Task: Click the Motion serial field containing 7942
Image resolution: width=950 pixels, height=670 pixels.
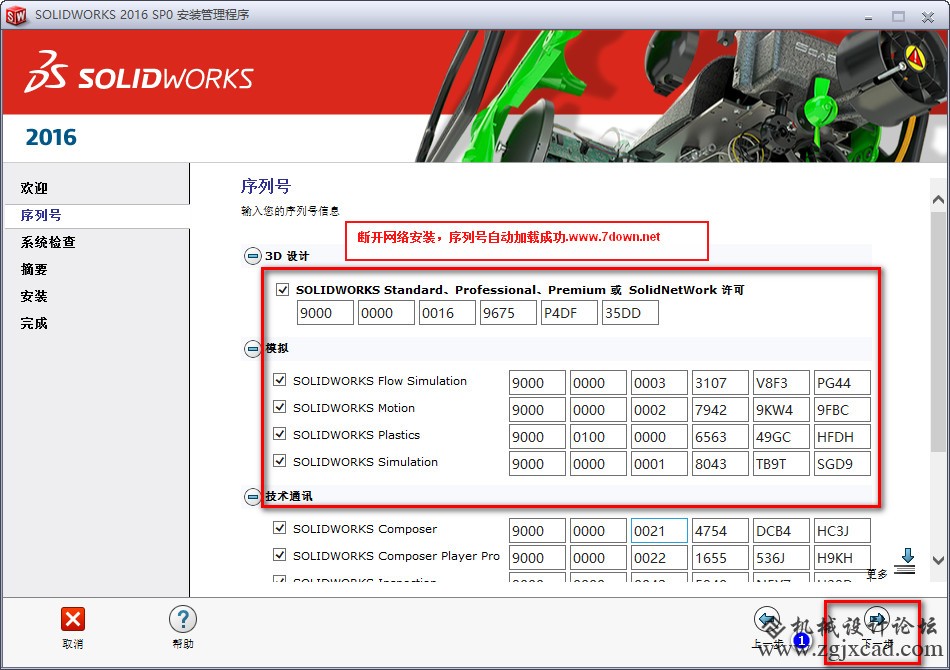Action: 720,410
